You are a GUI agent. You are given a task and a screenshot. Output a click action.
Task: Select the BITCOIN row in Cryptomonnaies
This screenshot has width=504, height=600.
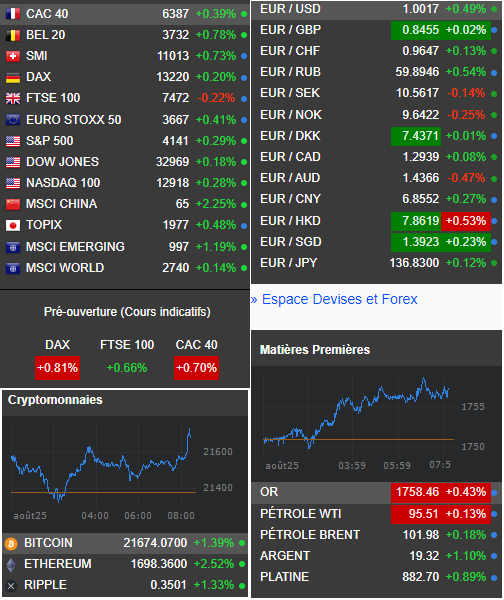tap(125, 543)
